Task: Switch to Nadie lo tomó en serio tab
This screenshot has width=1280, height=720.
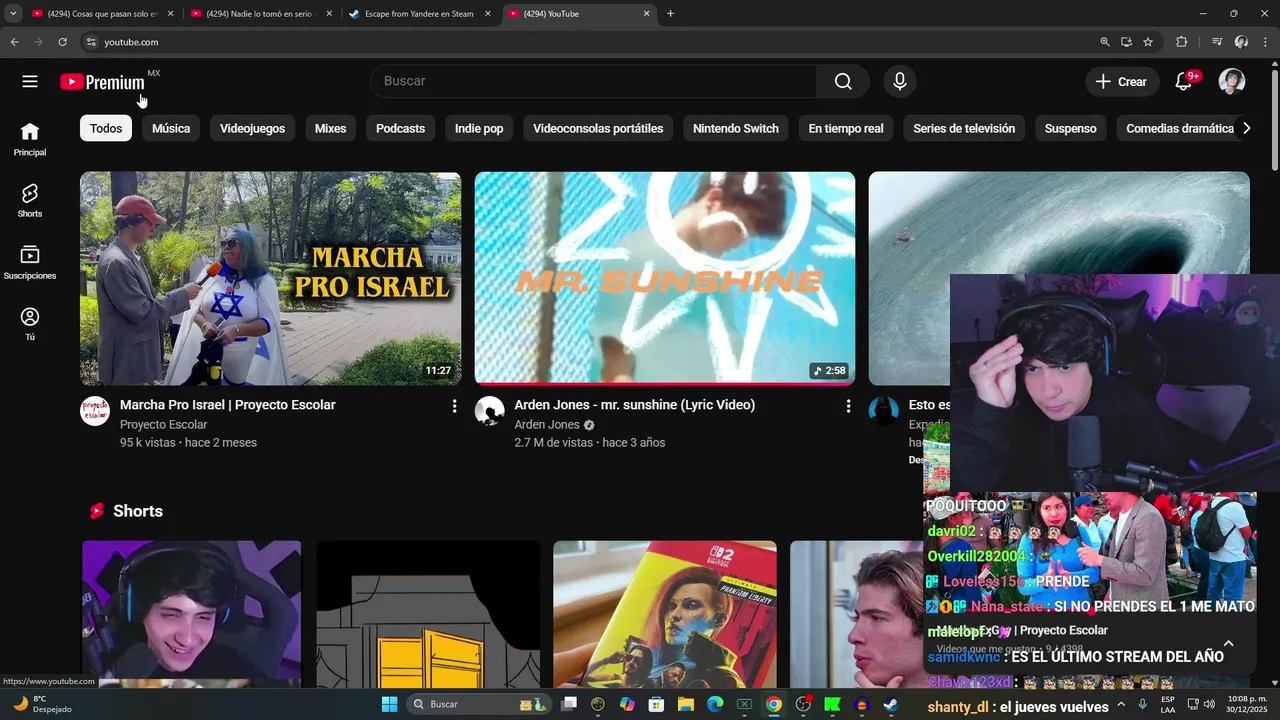Action: tap(262, 14)
